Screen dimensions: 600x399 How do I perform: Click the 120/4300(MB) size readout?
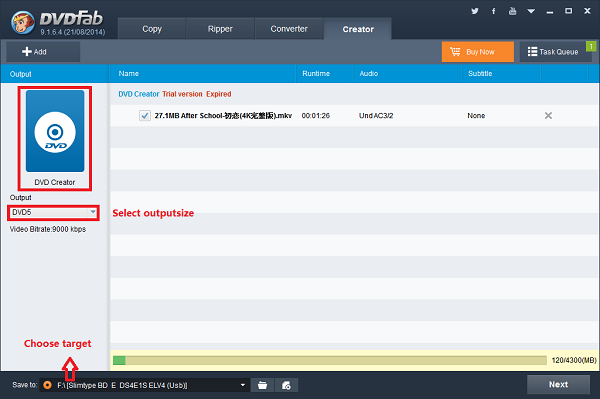click(x=574, y=360)
